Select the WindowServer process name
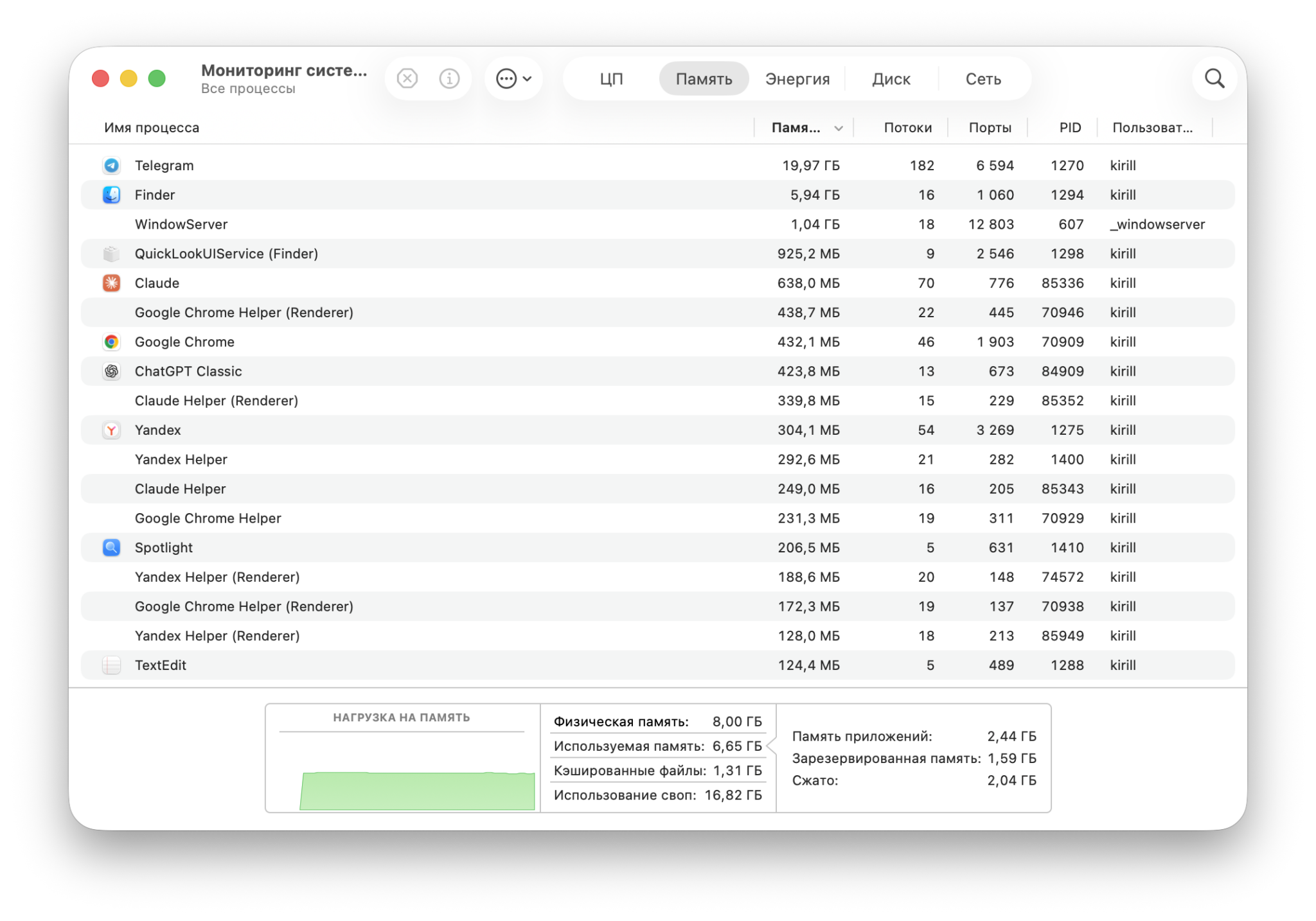The height and width of the screenshot is (921, 1316). [x=181, y=224]
